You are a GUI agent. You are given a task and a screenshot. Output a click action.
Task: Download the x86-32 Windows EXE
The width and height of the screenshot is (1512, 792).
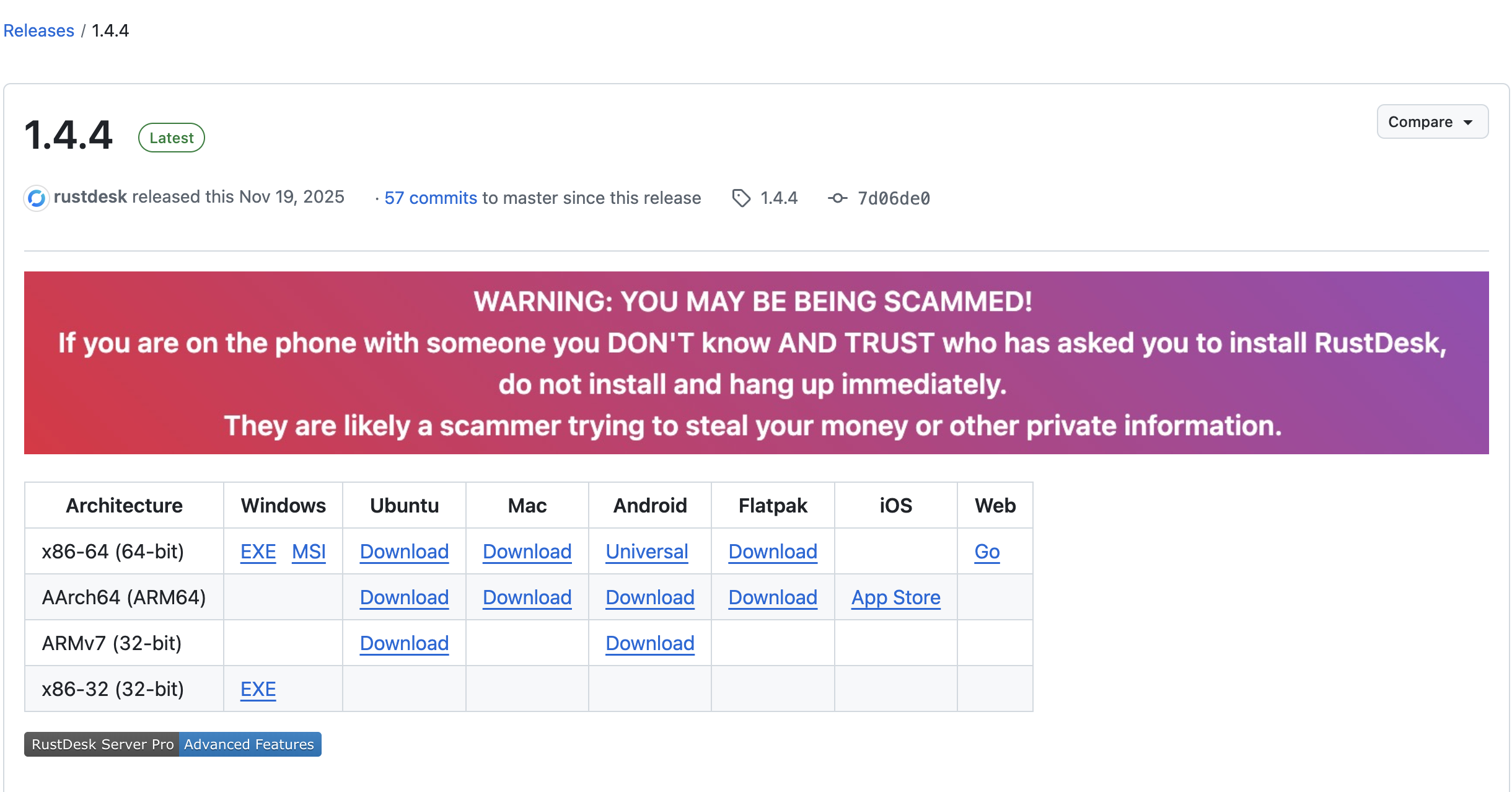coord(258,689)
